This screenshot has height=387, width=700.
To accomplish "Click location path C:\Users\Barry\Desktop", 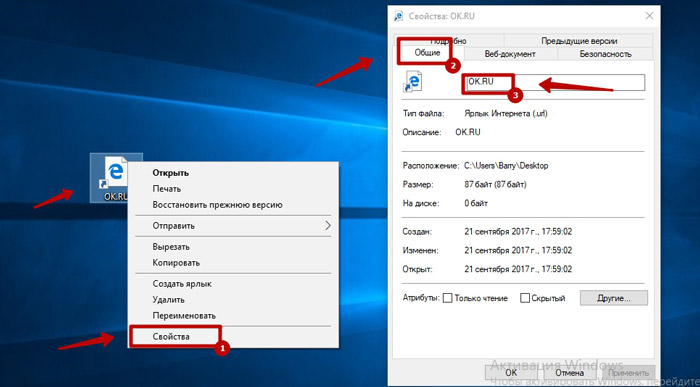I will pos(506,166).
